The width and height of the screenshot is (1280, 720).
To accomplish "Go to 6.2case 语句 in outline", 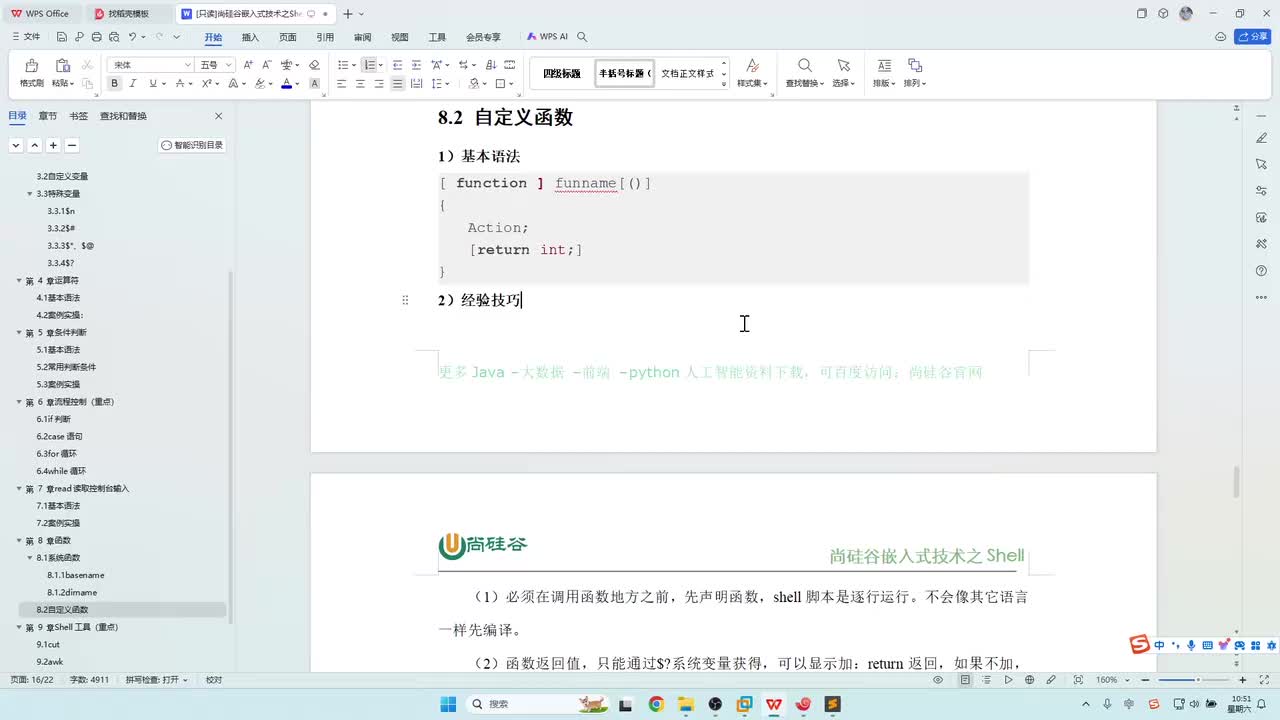I will (60, 437).
